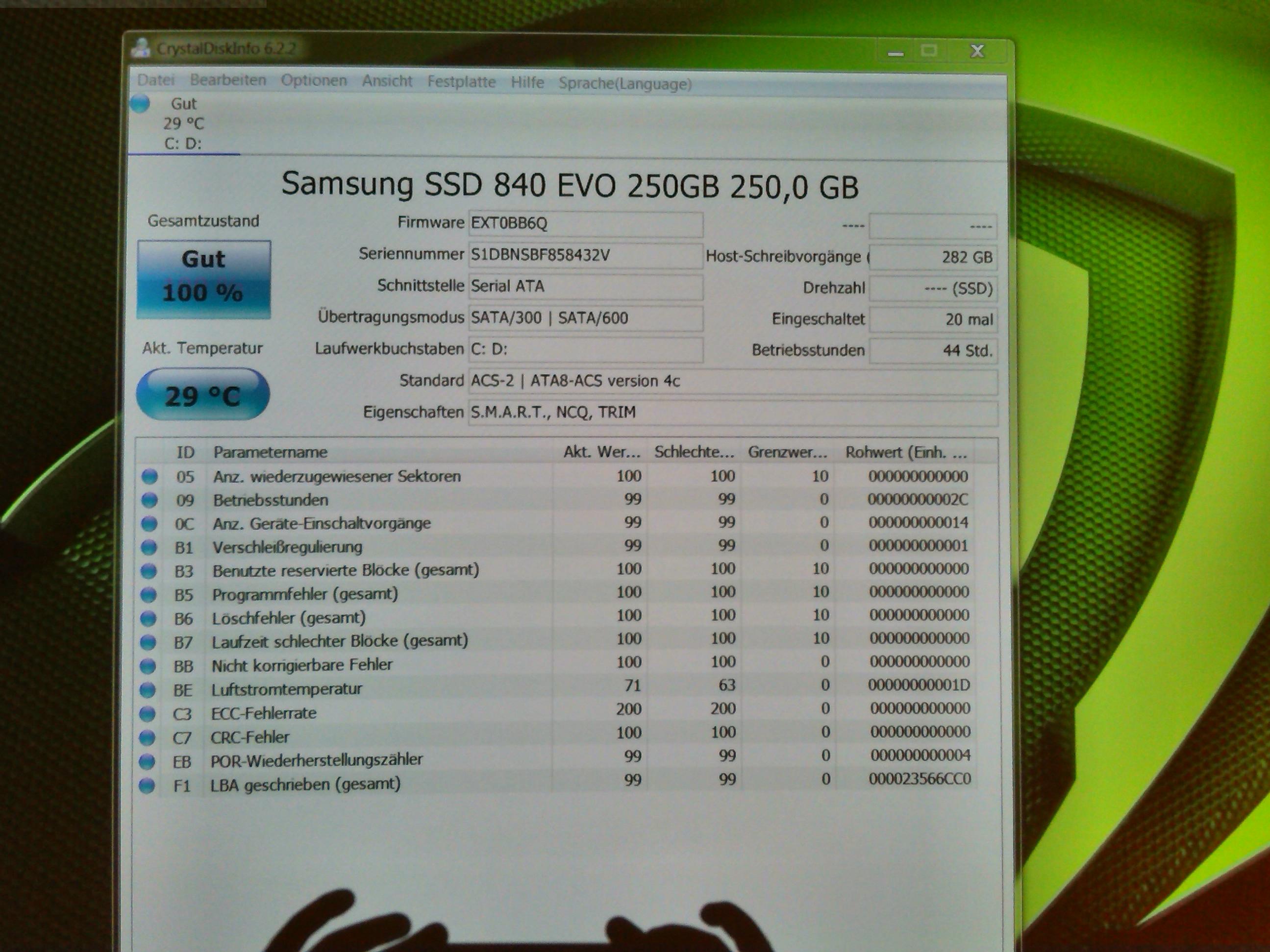This screenshot has height=952, width=1270.
Task: Click status dot for Betriebsstunden row
Action: 150,500
